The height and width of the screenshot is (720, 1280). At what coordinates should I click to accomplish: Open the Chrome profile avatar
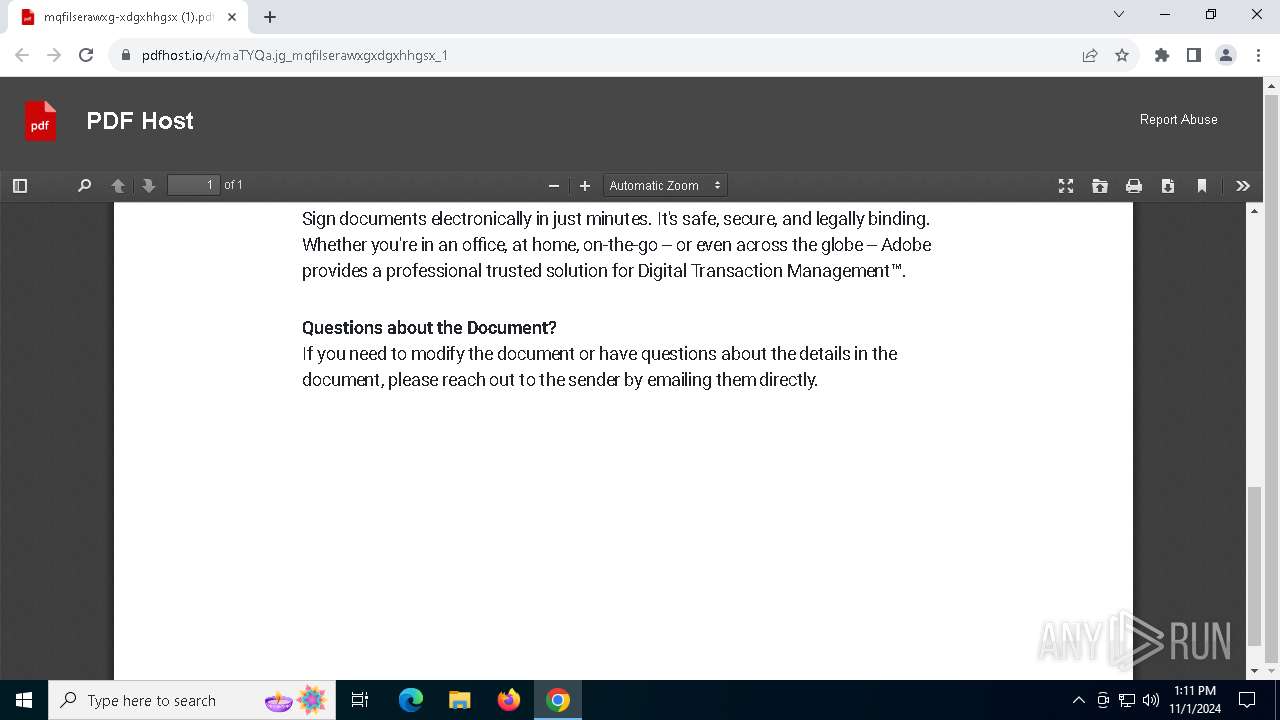[1226, 55]
